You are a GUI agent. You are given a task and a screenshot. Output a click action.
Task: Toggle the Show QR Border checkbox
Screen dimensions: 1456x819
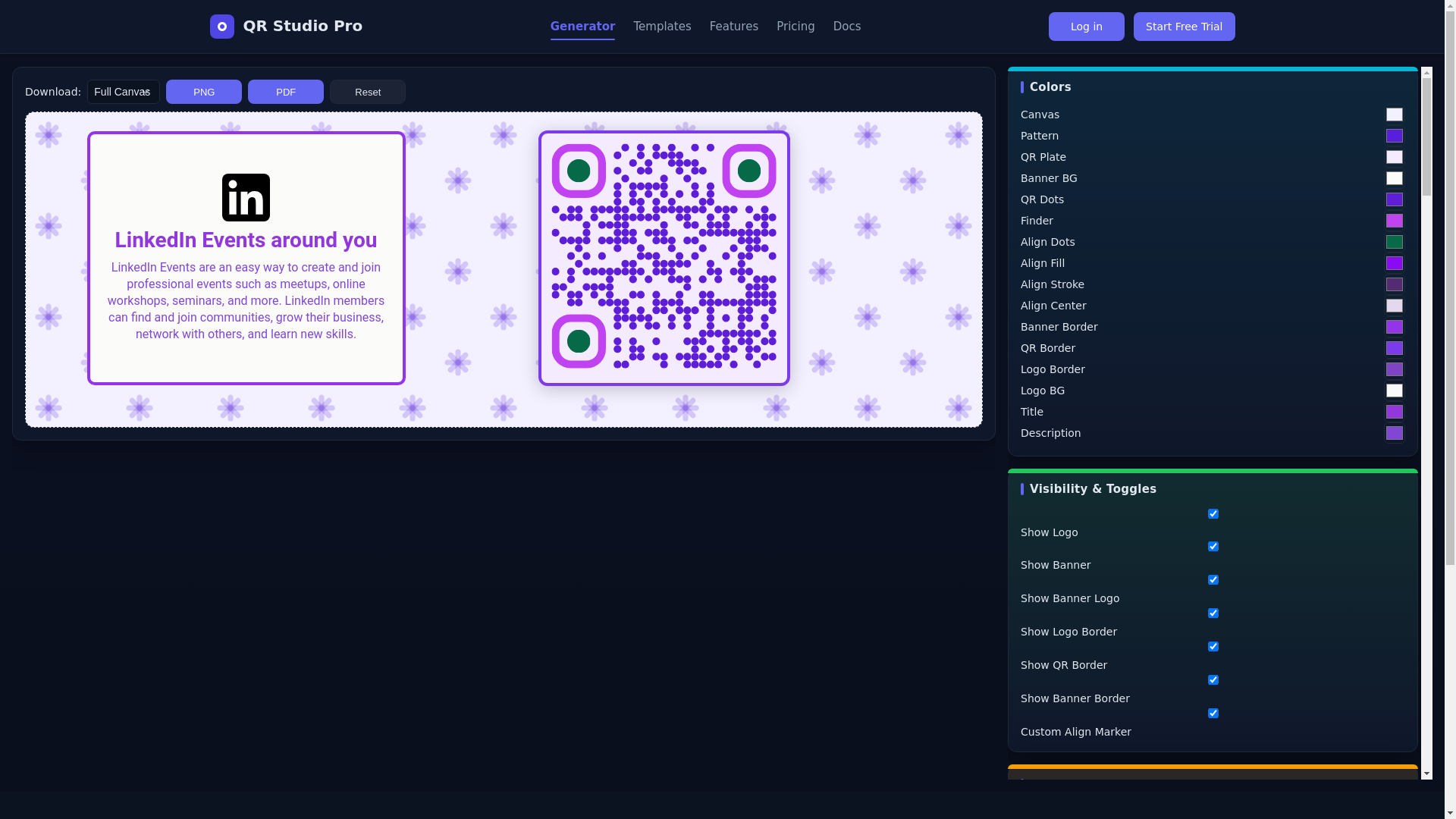coord(1213,646)
